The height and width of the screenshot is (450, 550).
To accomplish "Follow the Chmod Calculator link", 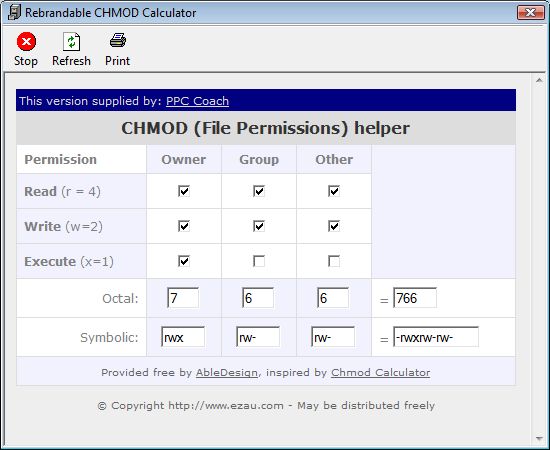I will (x=381, y=372).
